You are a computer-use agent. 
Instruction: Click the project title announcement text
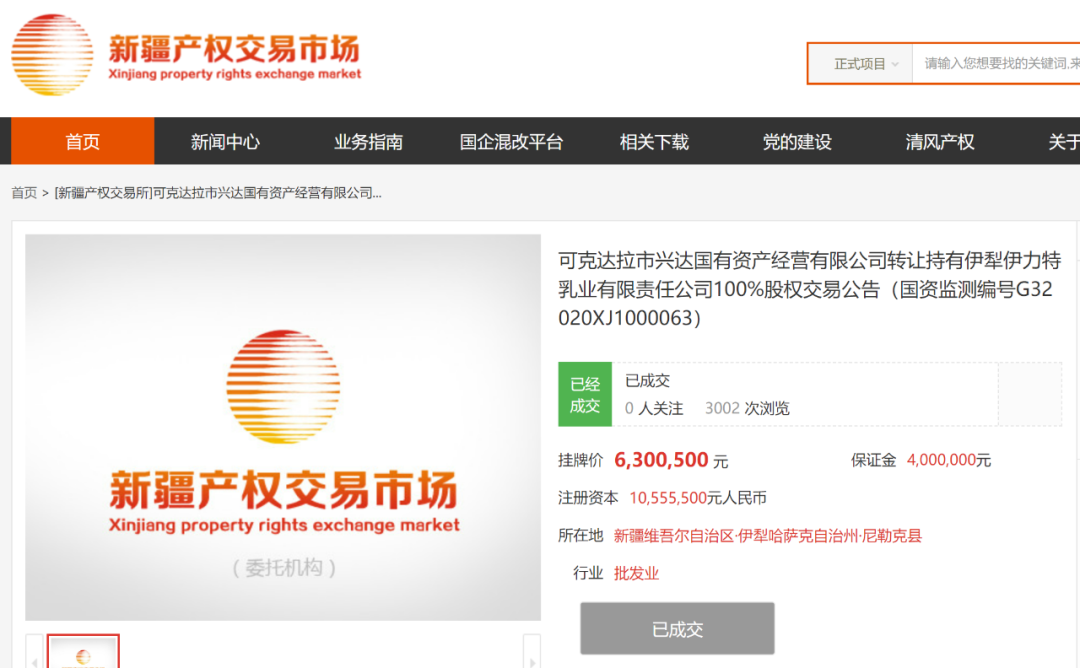pyautogui.click(x=810, y=289)
